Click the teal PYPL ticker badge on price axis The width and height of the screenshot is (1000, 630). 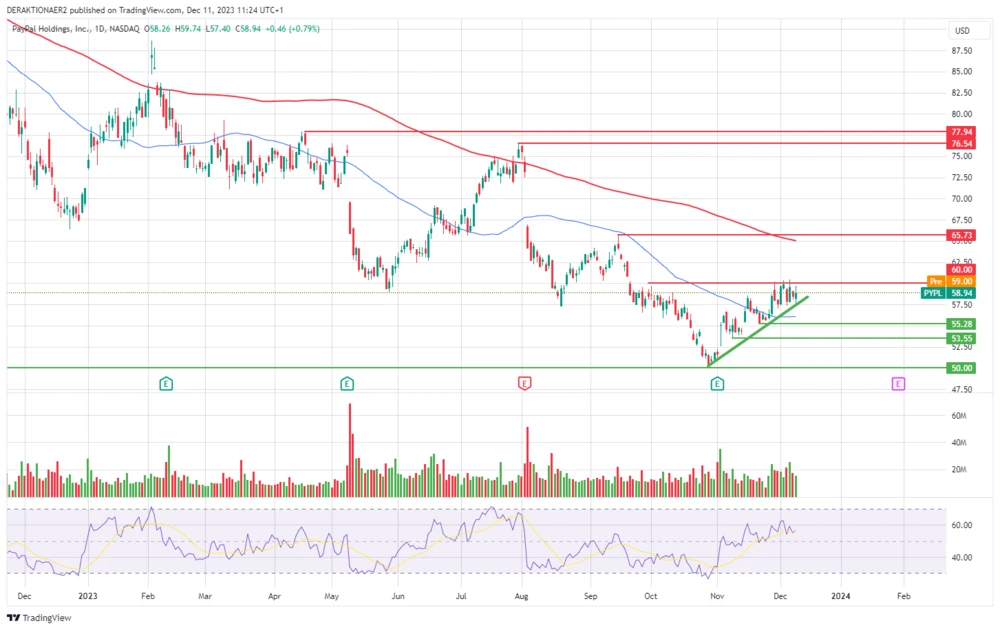point(931,293)
